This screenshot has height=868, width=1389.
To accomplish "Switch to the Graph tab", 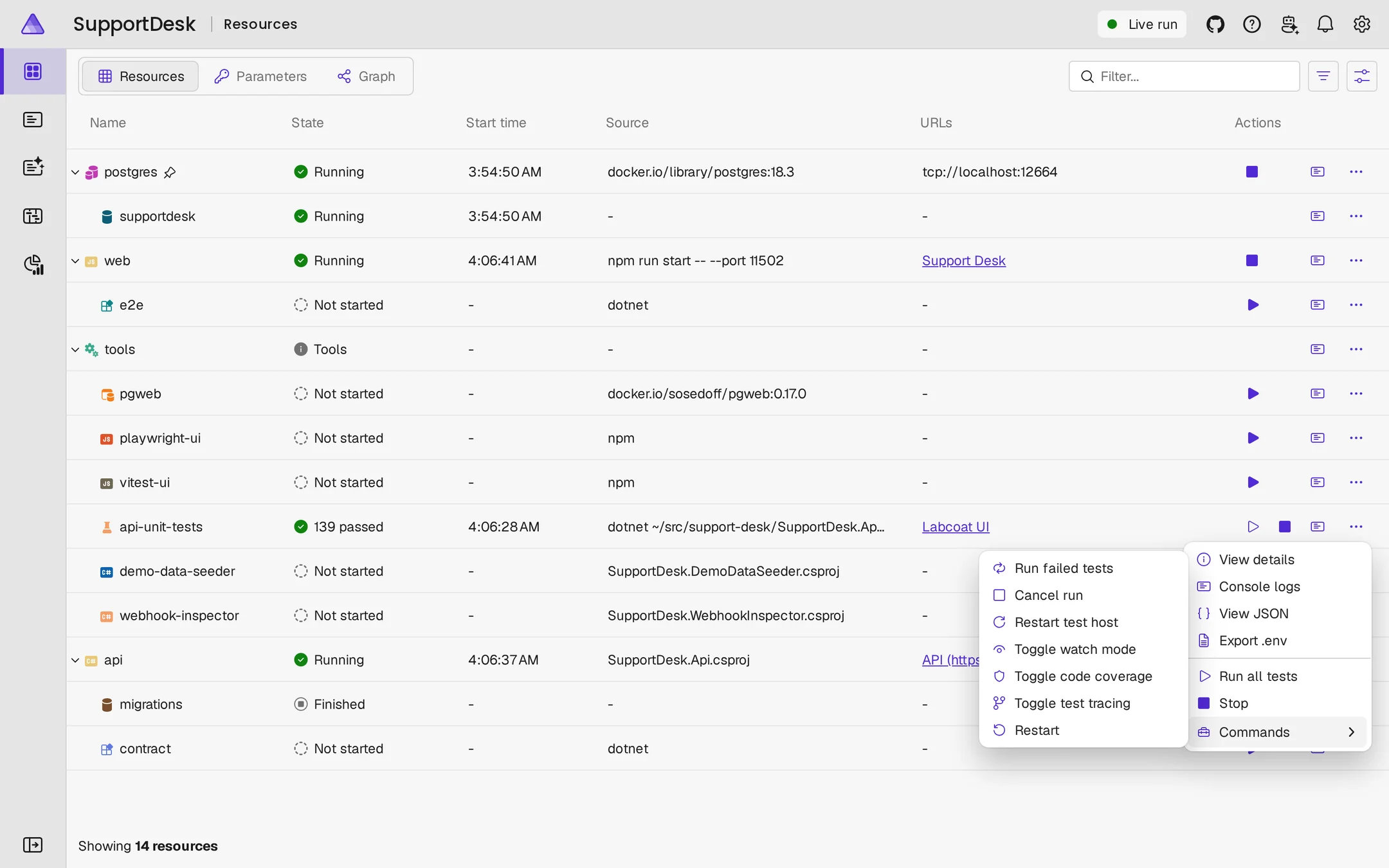I will 367,77.
